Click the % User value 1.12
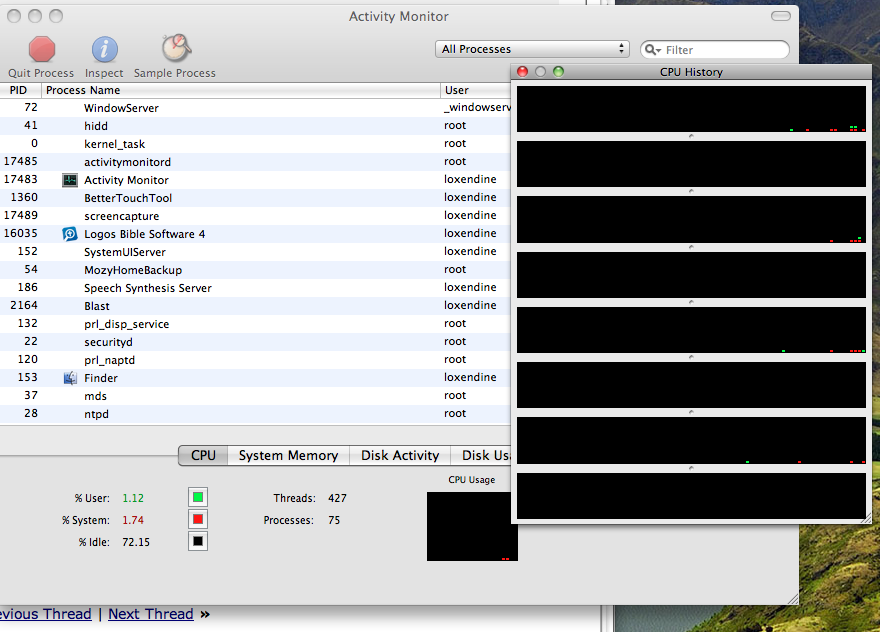 133,498
